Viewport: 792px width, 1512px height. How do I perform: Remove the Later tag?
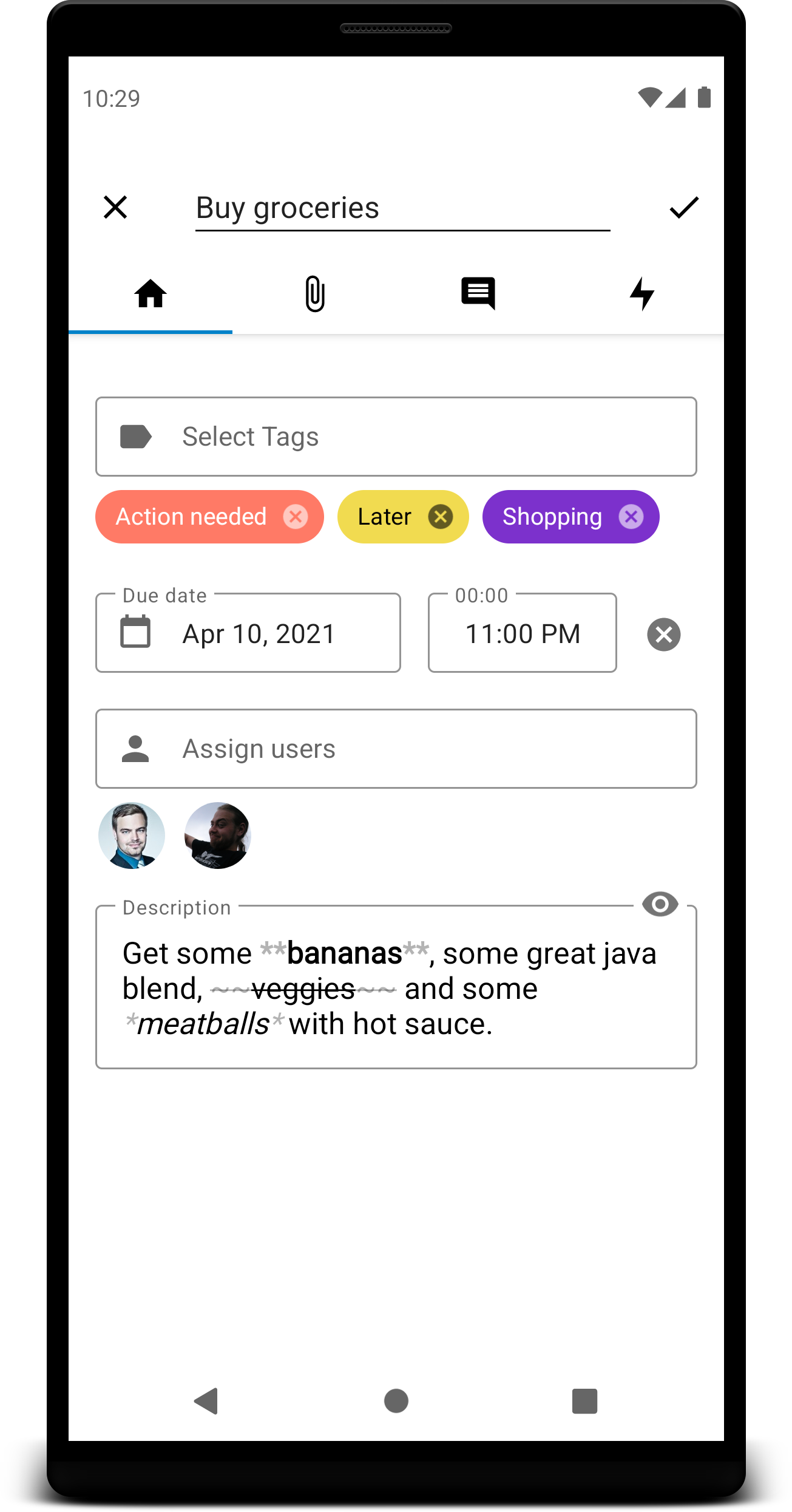click(441, 517)
